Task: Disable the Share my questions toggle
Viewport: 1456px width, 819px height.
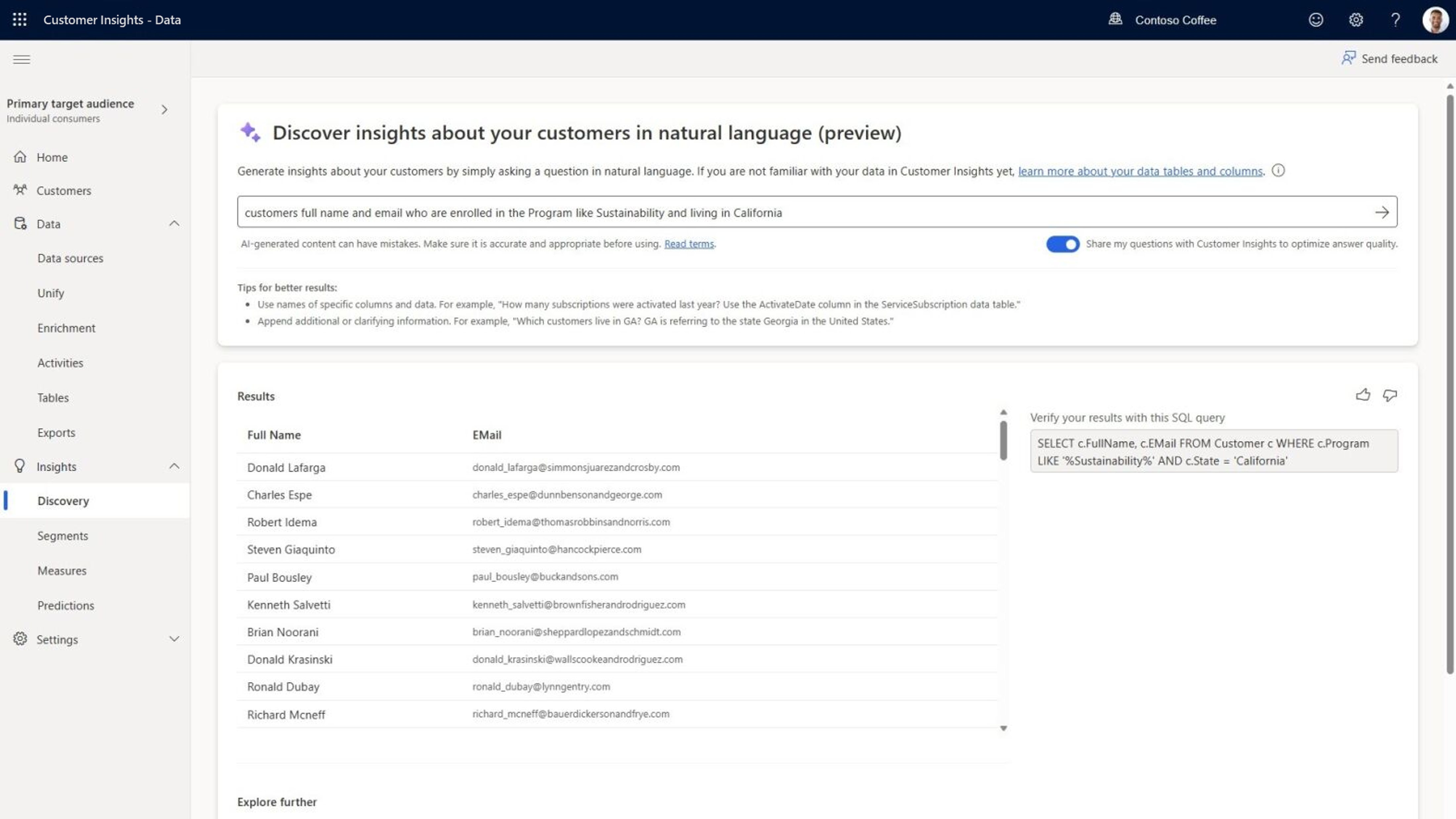Action: point(1063,244)
